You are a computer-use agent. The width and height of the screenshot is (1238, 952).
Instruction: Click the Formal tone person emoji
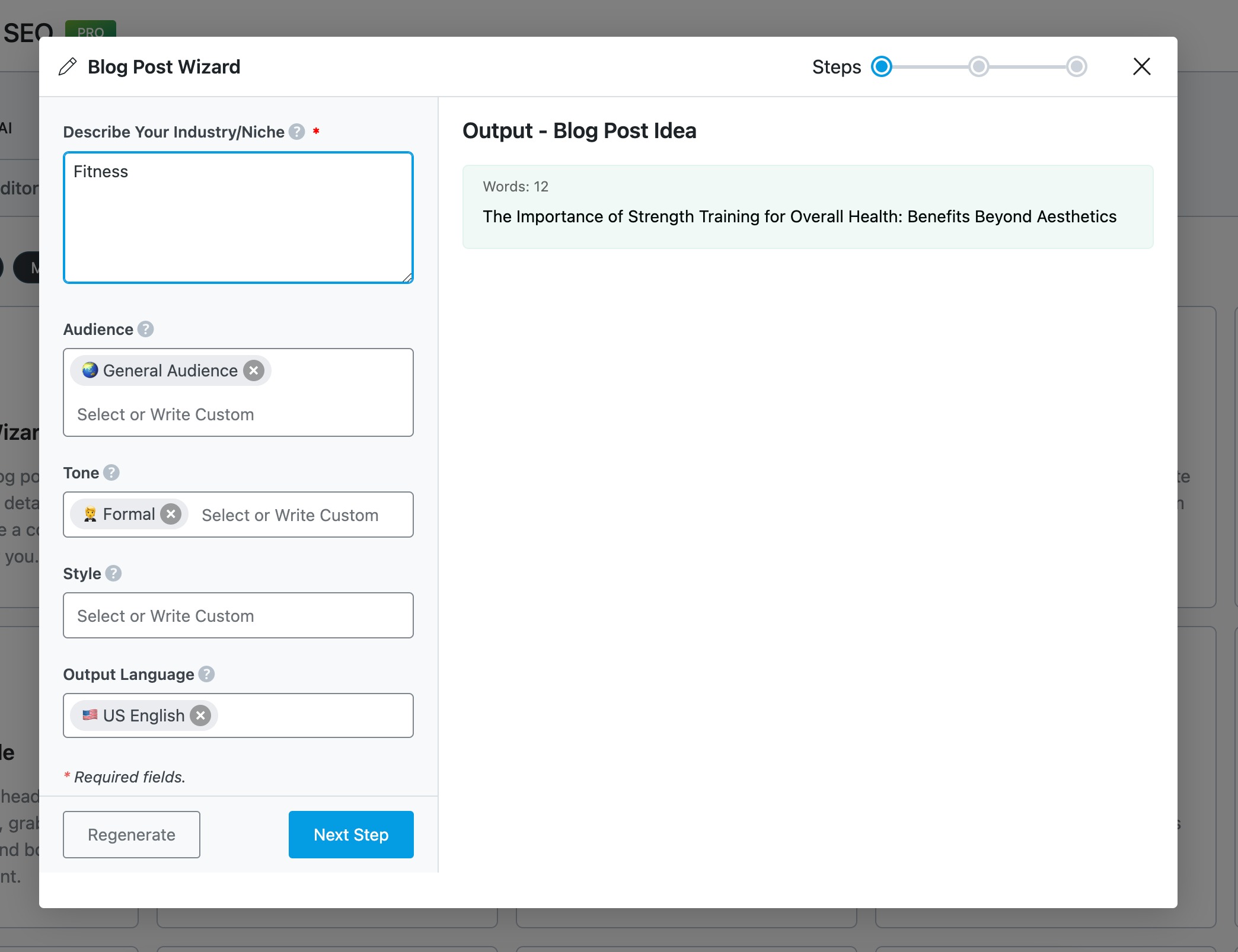(x=90, y=514)
